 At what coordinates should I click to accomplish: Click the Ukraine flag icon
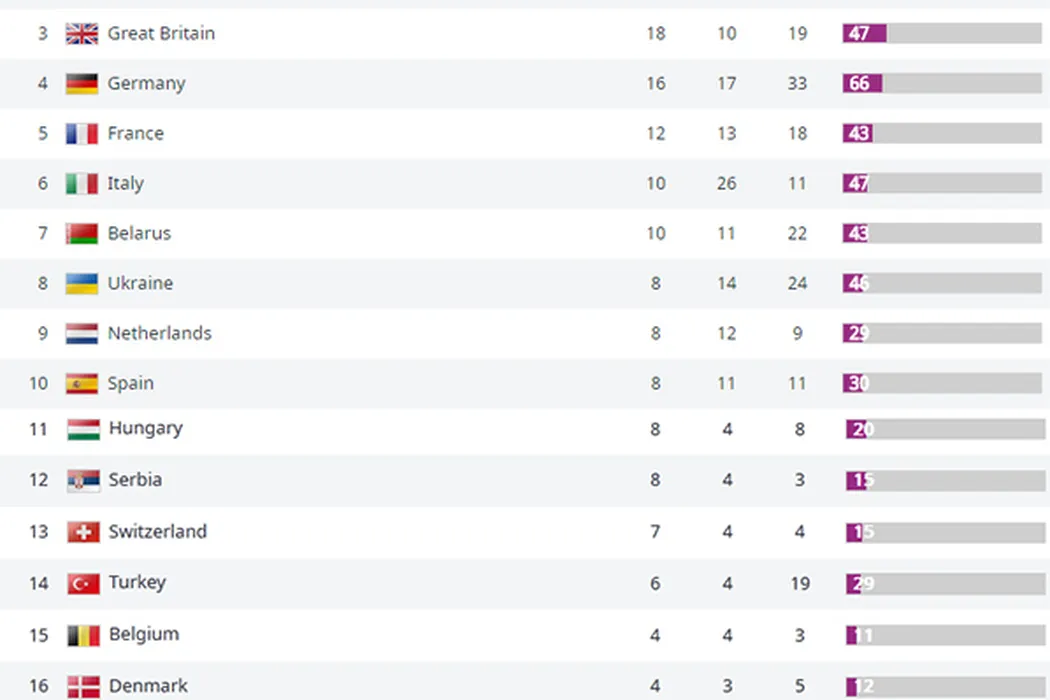coord(82,284)
